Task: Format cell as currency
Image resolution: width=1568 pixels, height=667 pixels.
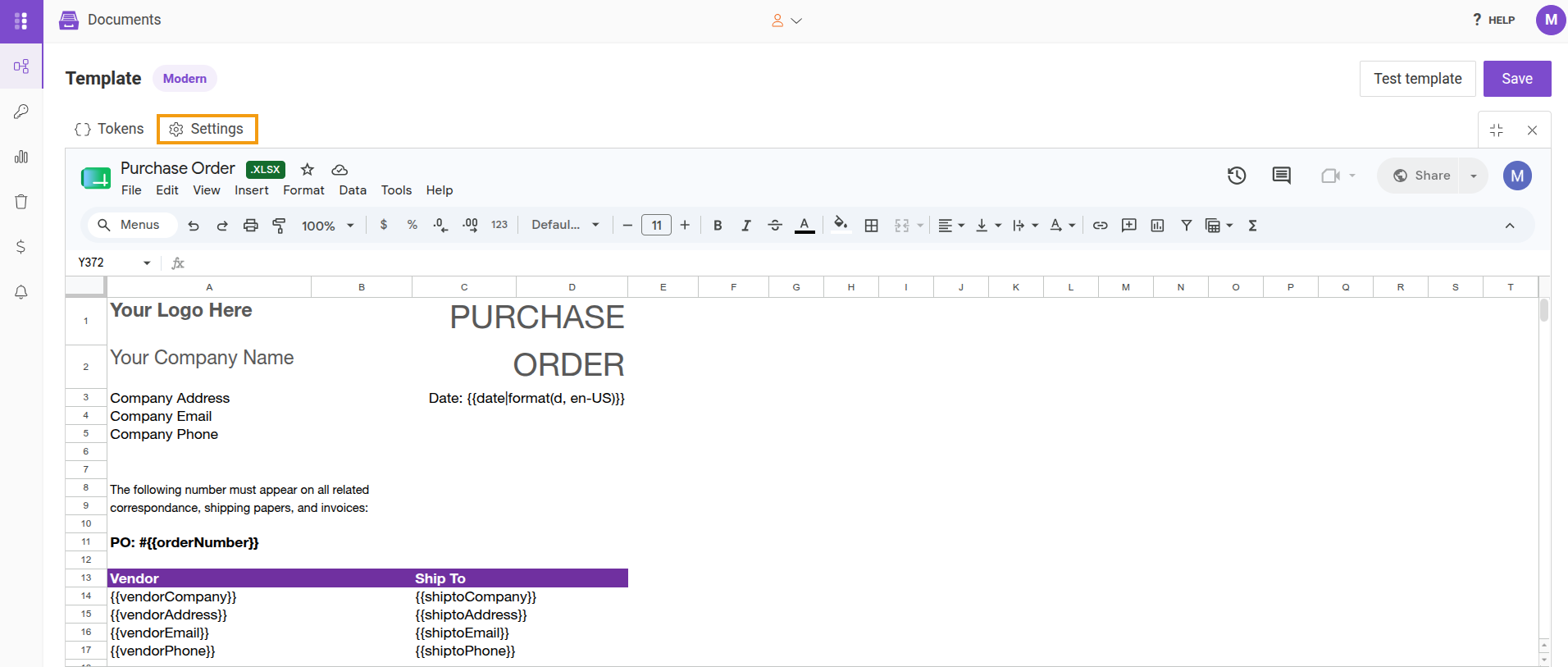Action: pyautogui.click(x=384, y=225)
